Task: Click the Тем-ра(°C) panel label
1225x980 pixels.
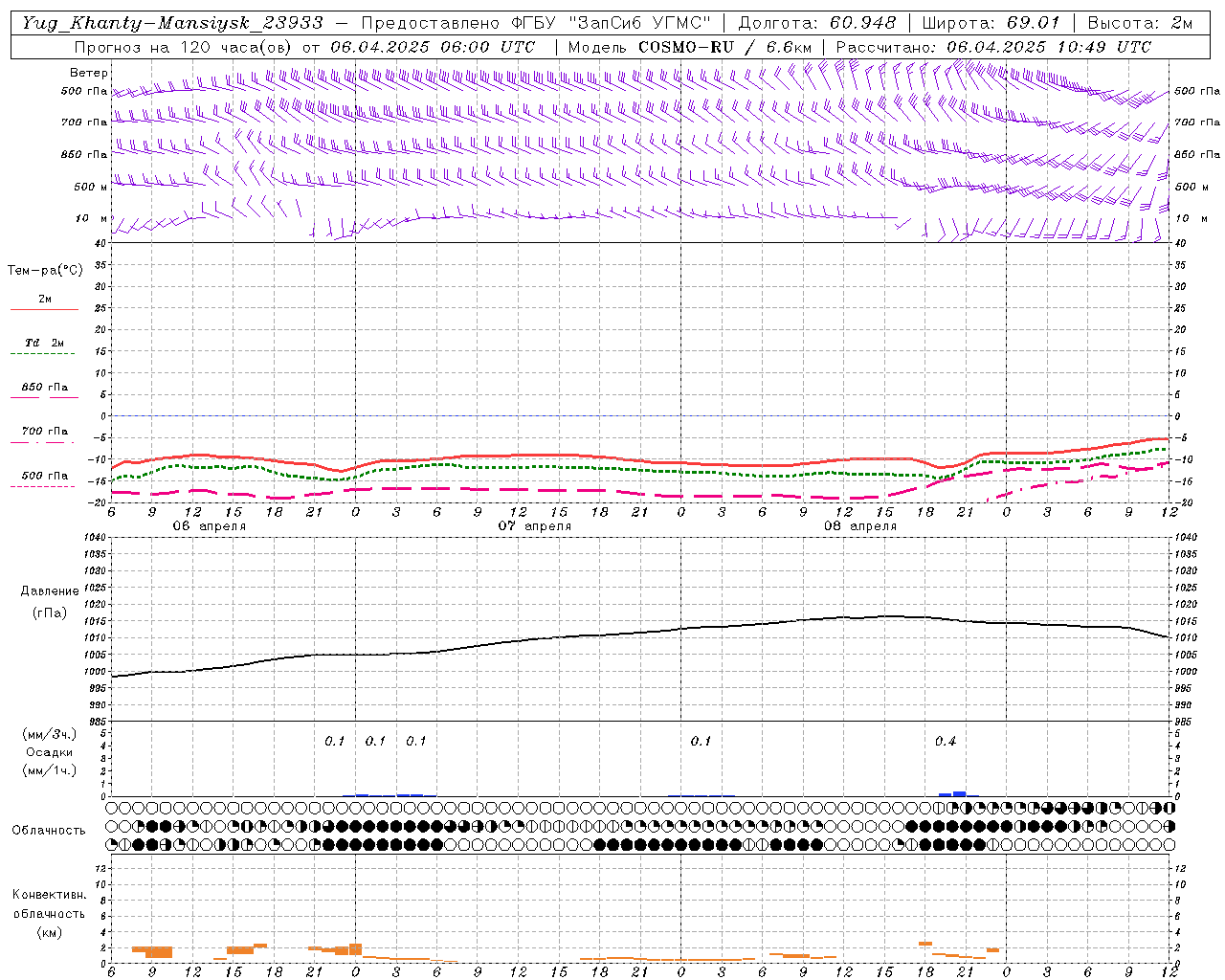Action: (45, 271)
